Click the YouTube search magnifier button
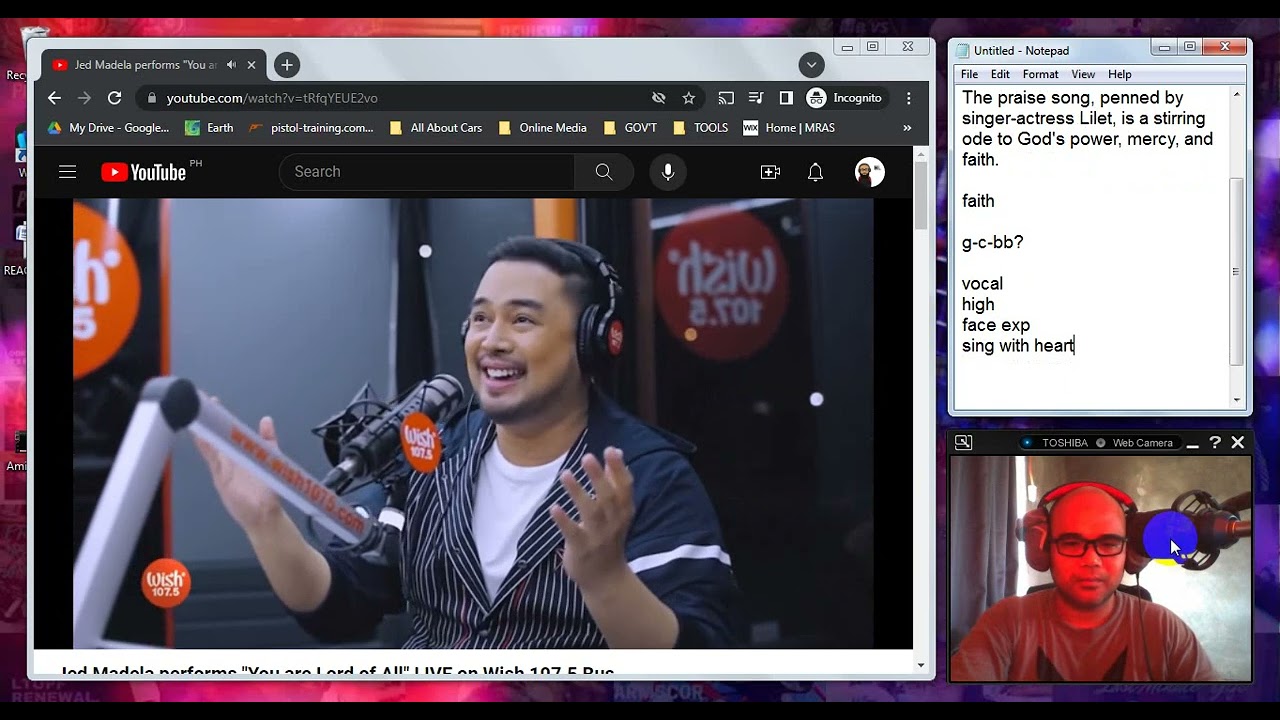Screen dimensions: 1280x720 [604, 172]
